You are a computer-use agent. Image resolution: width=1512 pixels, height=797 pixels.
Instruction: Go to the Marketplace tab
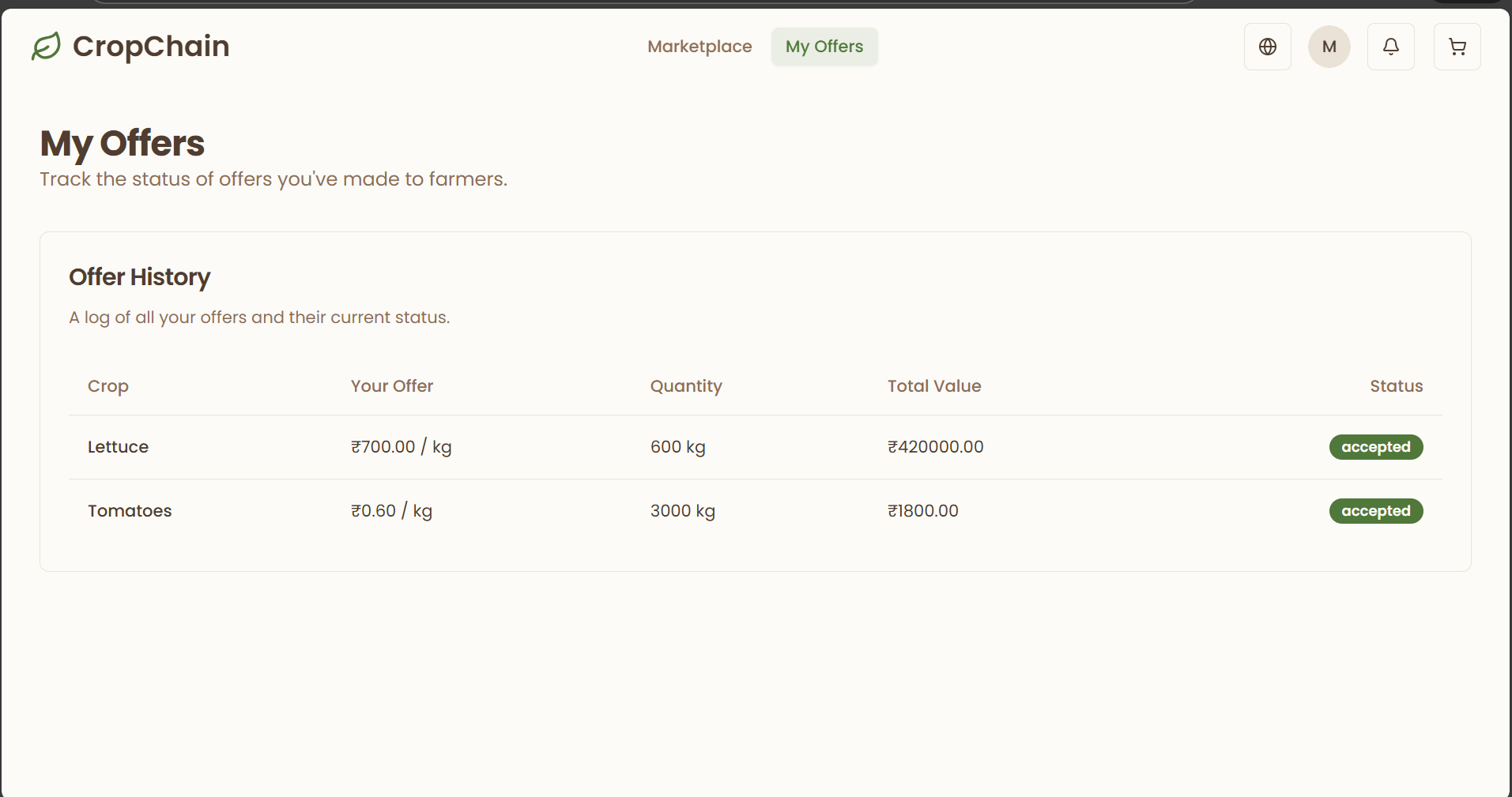point(699,47)
